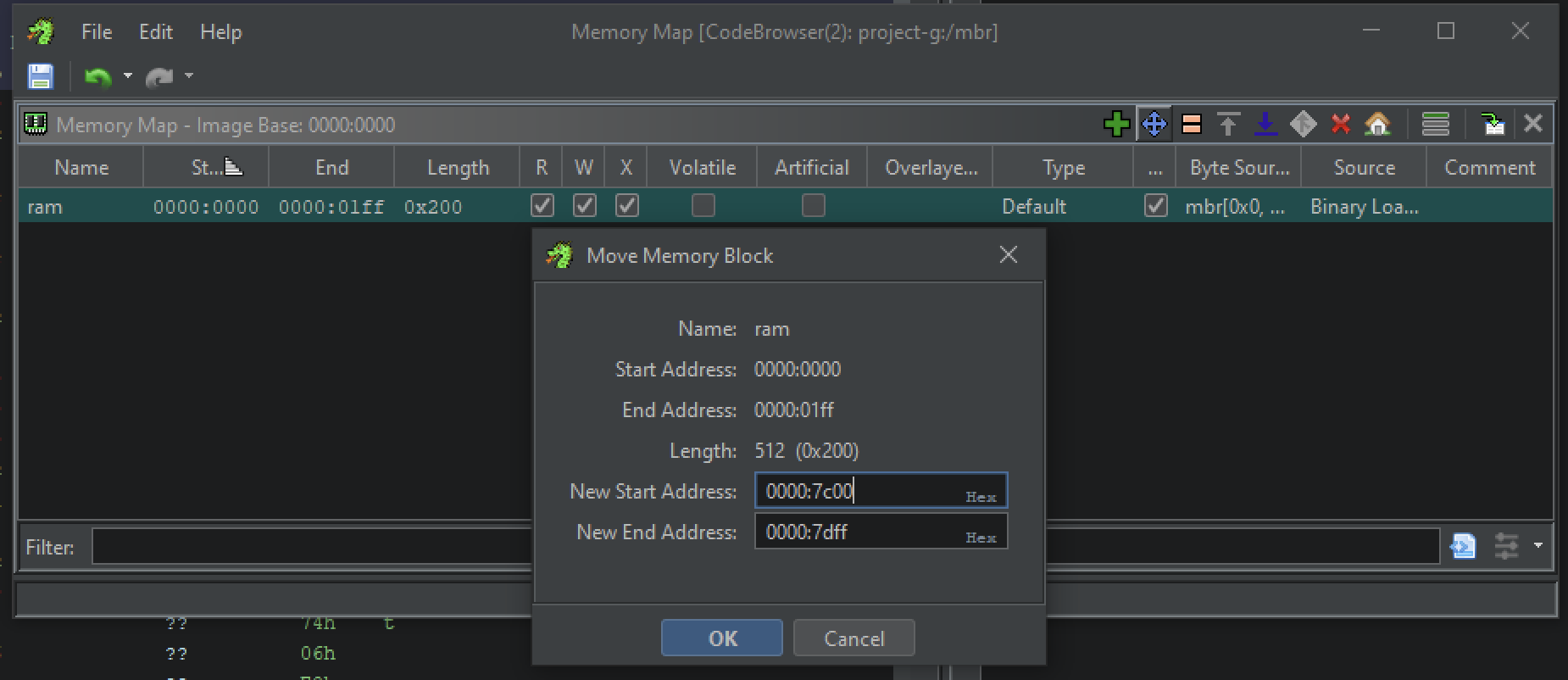Screen dimensions: 1568x680
Task: Sort by the Length column header
Action: (458, 167)
